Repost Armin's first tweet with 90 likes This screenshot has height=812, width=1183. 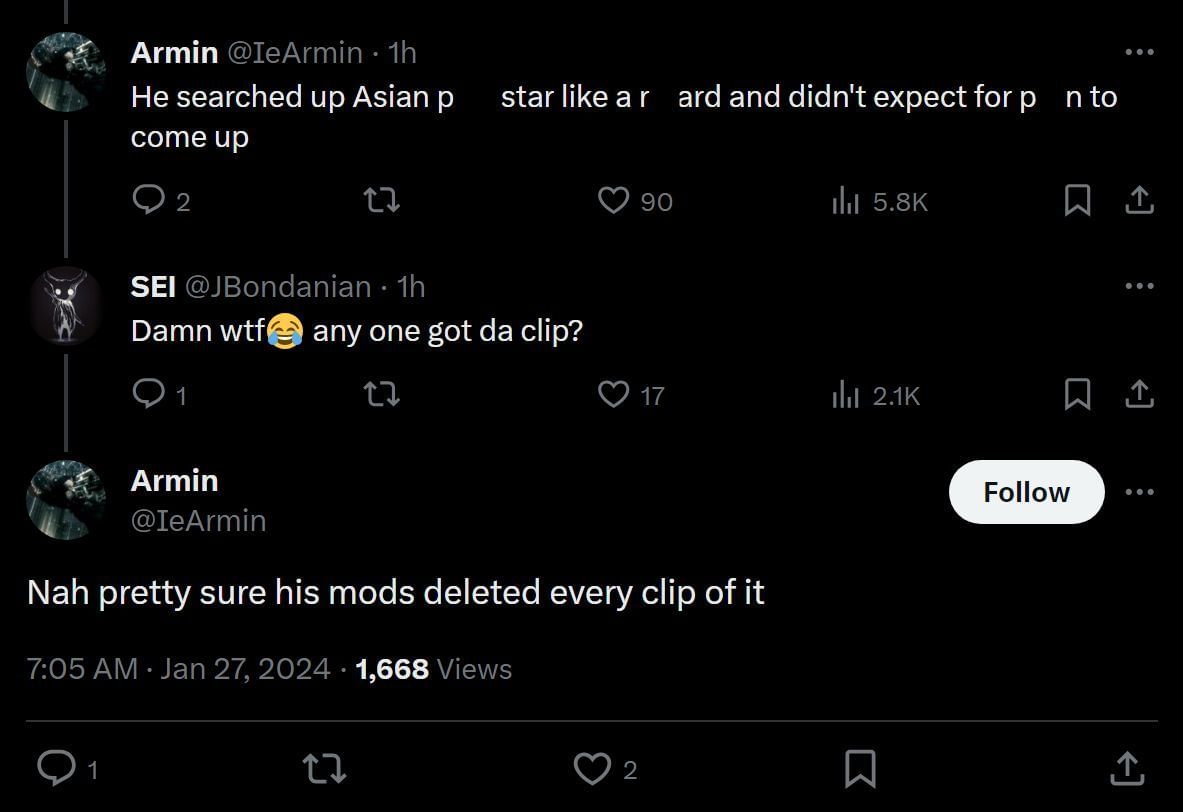[x=382, y=201]
